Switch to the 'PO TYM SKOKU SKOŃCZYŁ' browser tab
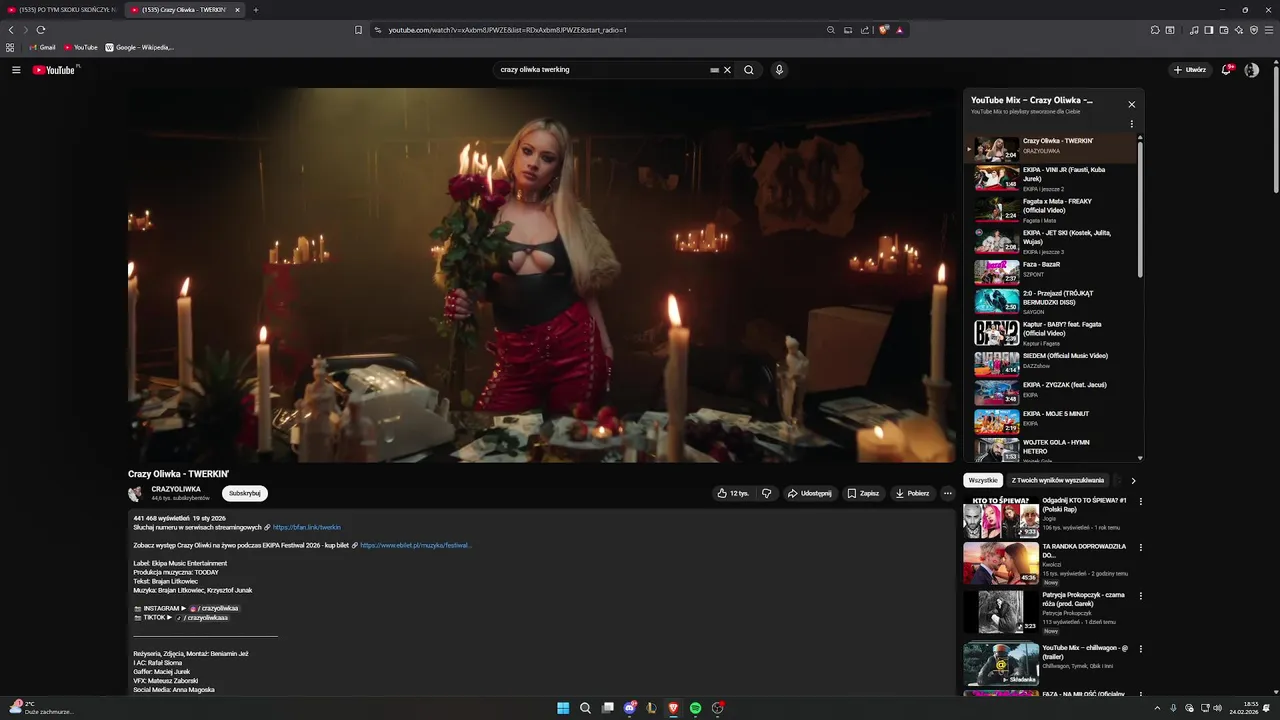Screen dimensions: 1280x720 tap(62, 10)
